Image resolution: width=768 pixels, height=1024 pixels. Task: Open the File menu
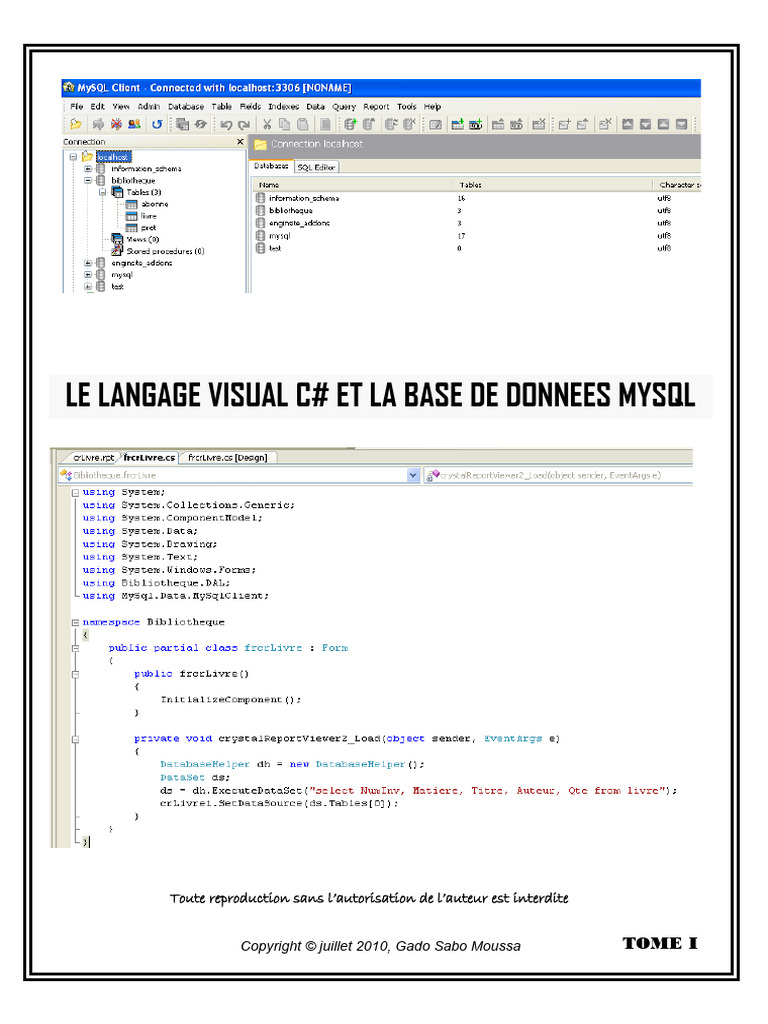pos(76,106)
